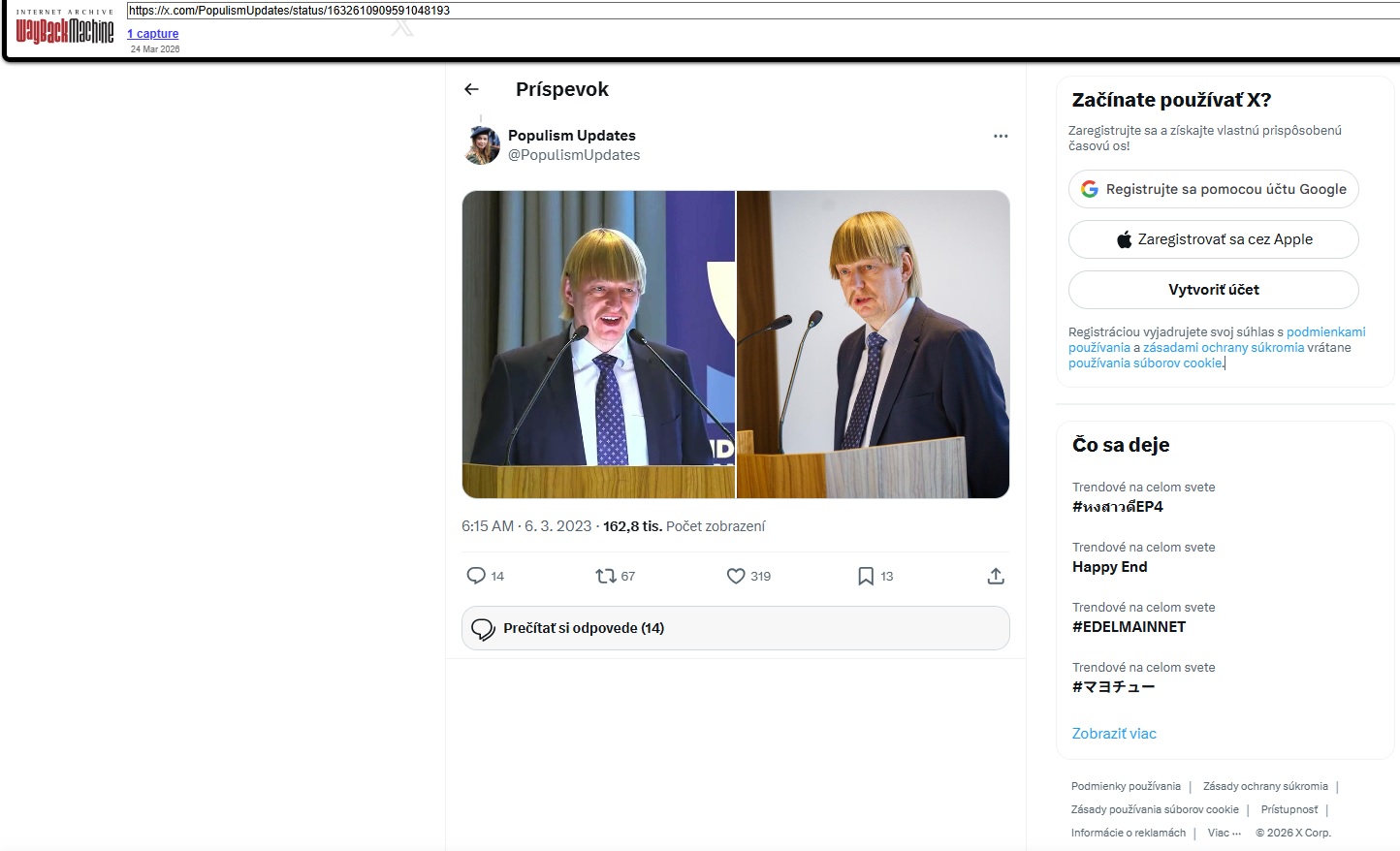Click the repost icon with 67
1400x851 pixels.
[x=606, y=576]
